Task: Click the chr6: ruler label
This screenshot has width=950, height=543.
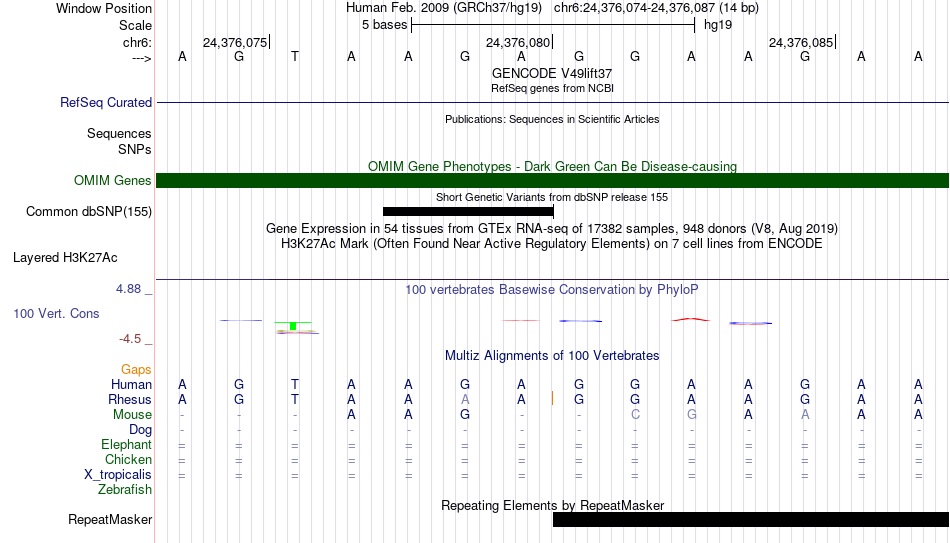Action: click(x=138, y=42)
